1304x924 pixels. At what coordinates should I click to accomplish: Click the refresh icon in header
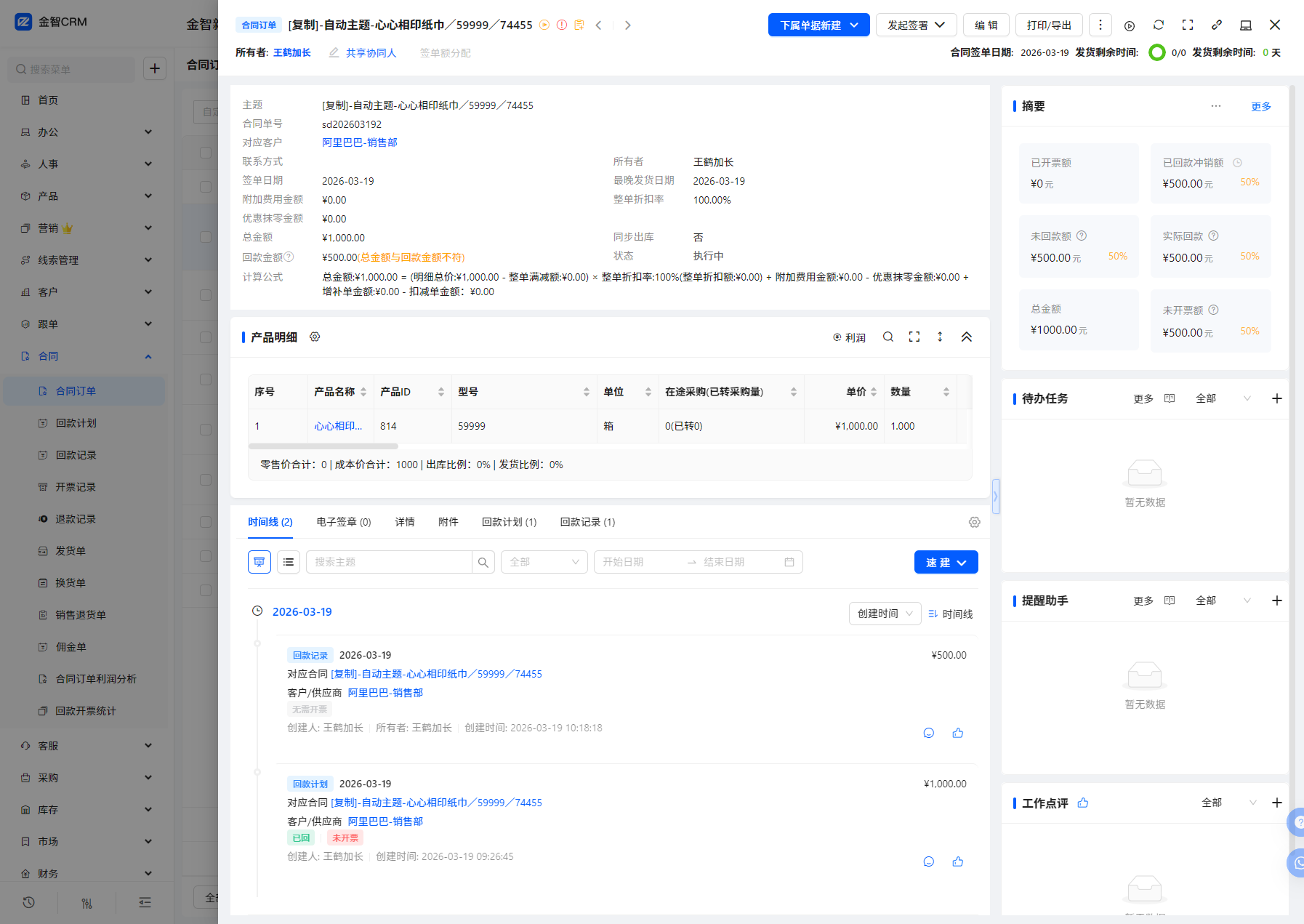tap(1159, 25)
